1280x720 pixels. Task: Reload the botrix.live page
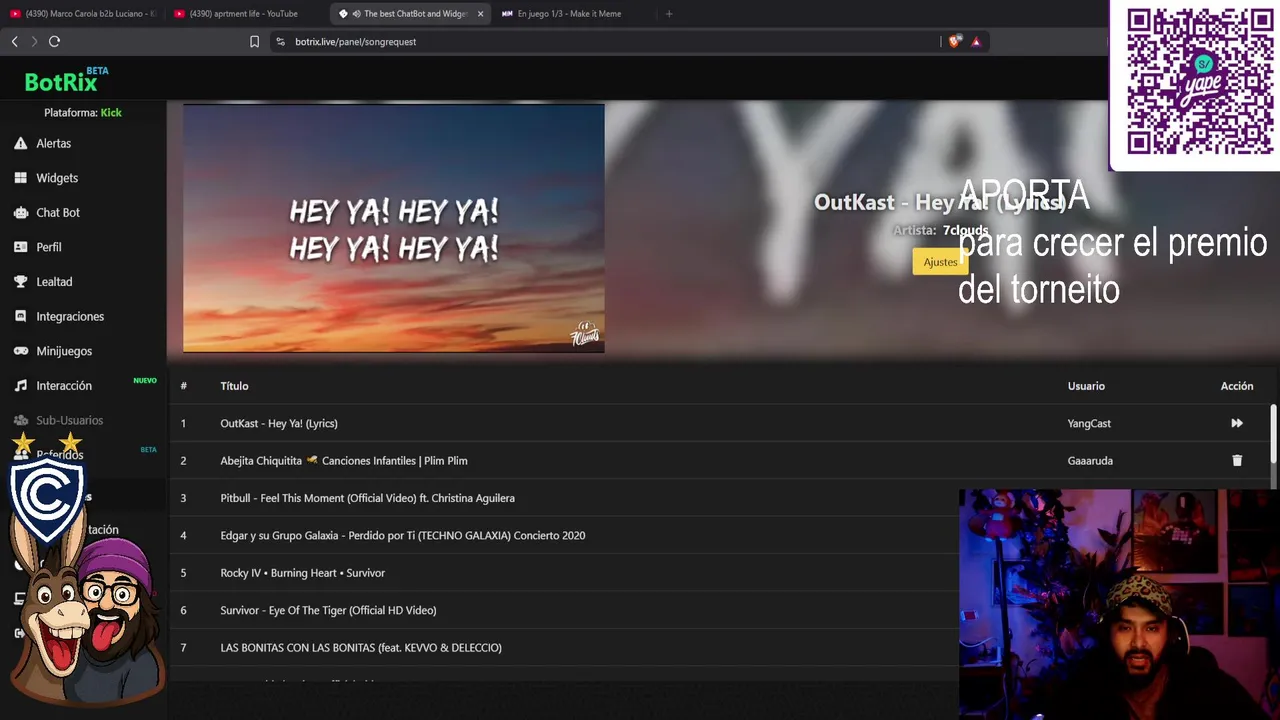[x=54, y=41]
